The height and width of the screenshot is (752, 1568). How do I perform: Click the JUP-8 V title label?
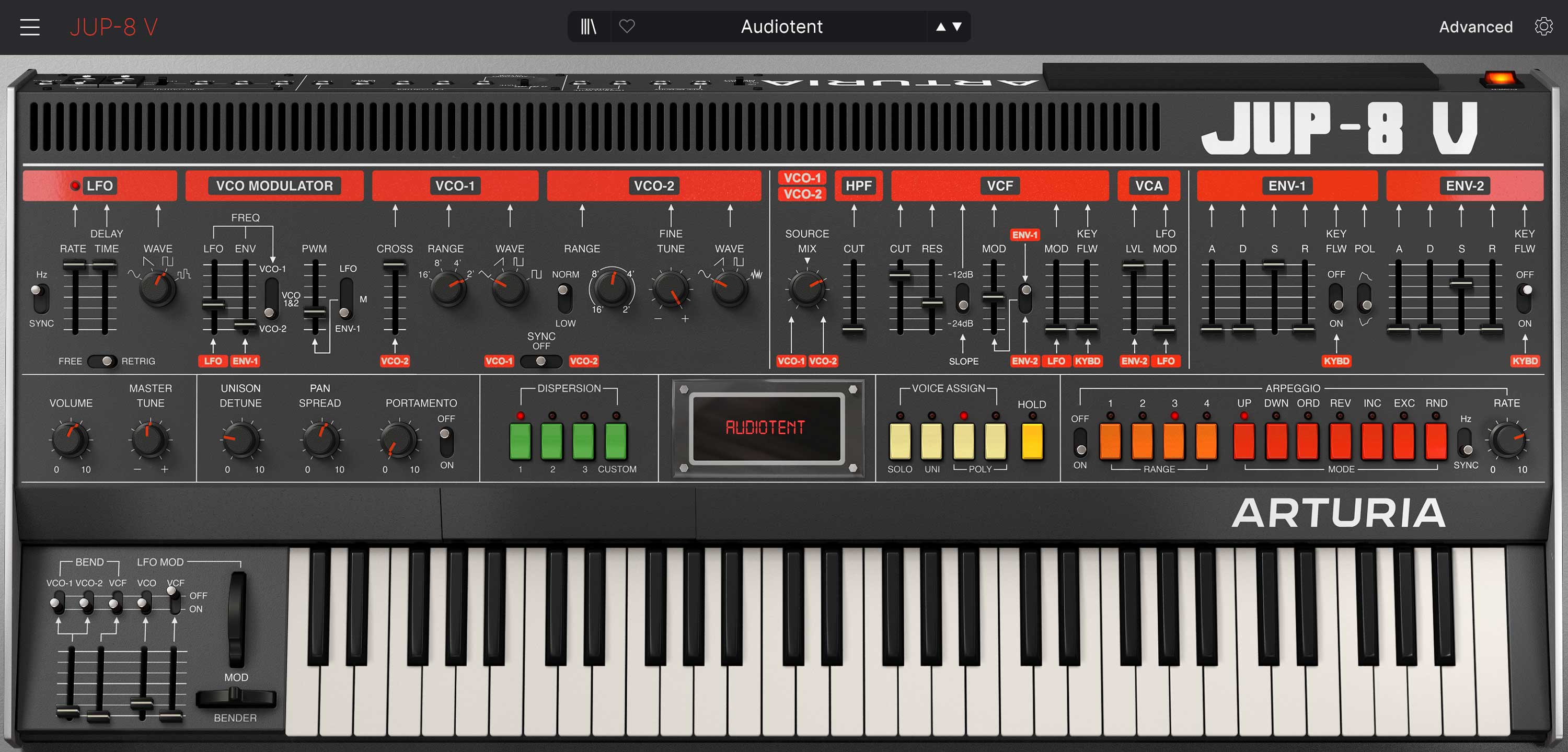click(113, 27)
